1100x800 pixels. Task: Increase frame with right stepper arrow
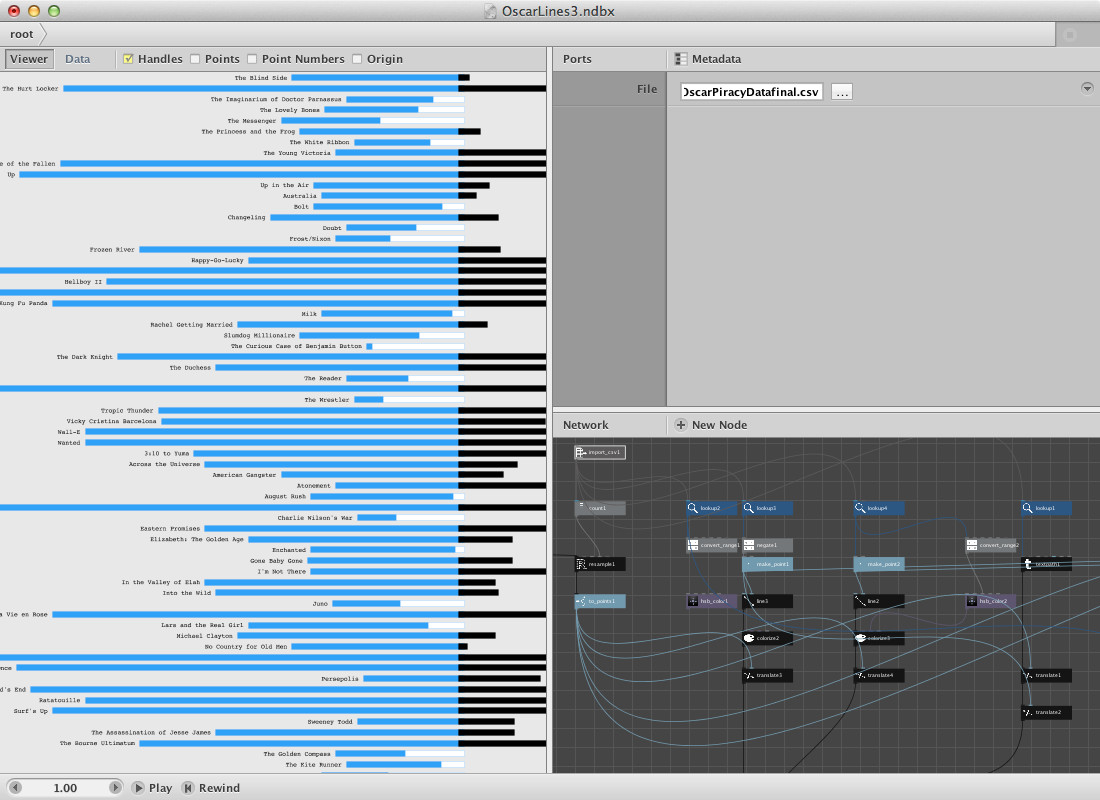click(115, 788)
